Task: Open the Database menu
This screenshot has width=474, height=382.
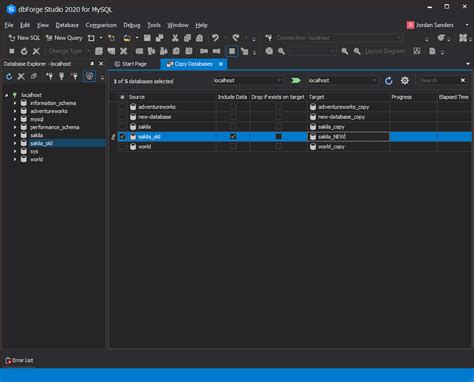Action: [x=67, y=25]
